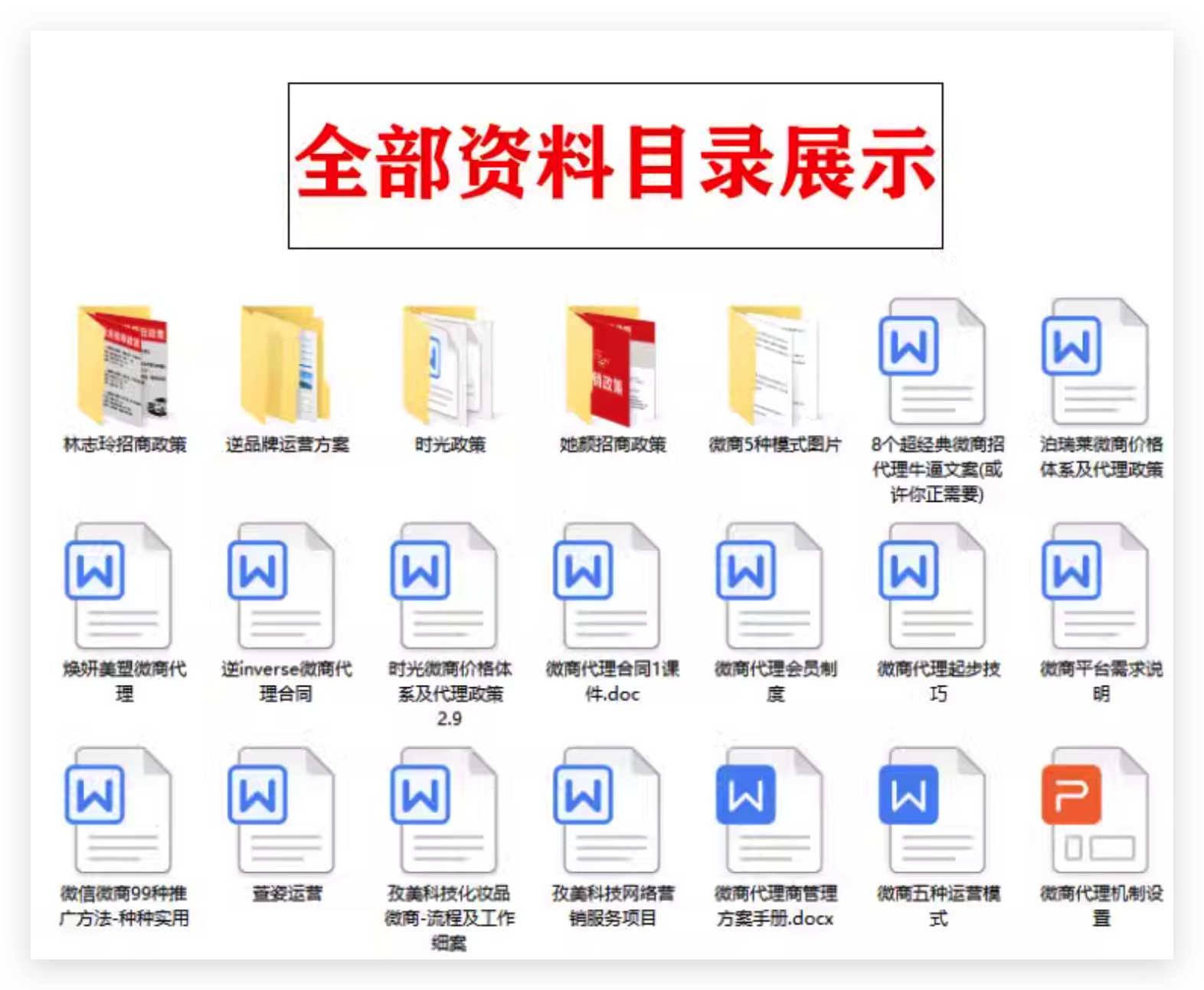Click the 她颜招商政策 folder name
Screen dimensions: 1204x990
613,444
